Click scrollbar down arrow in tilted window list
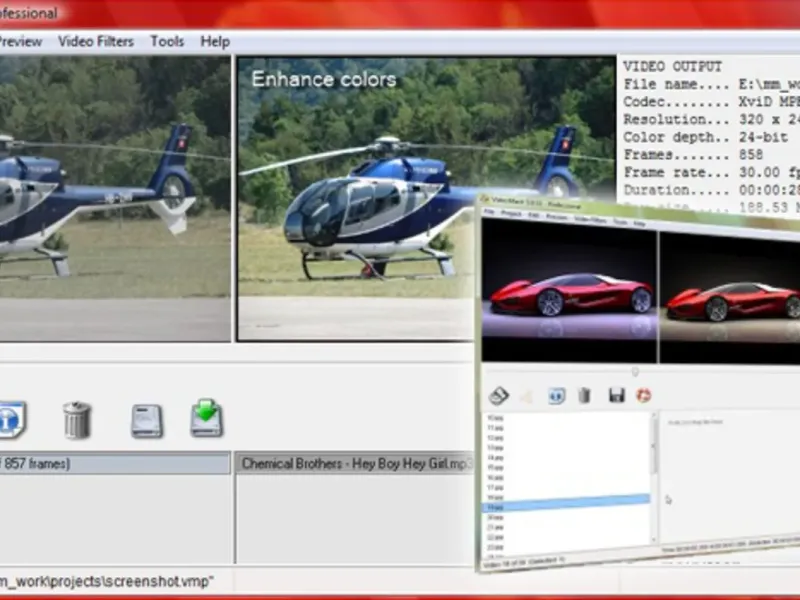This screenshot has height=600, width=800. 654,539
